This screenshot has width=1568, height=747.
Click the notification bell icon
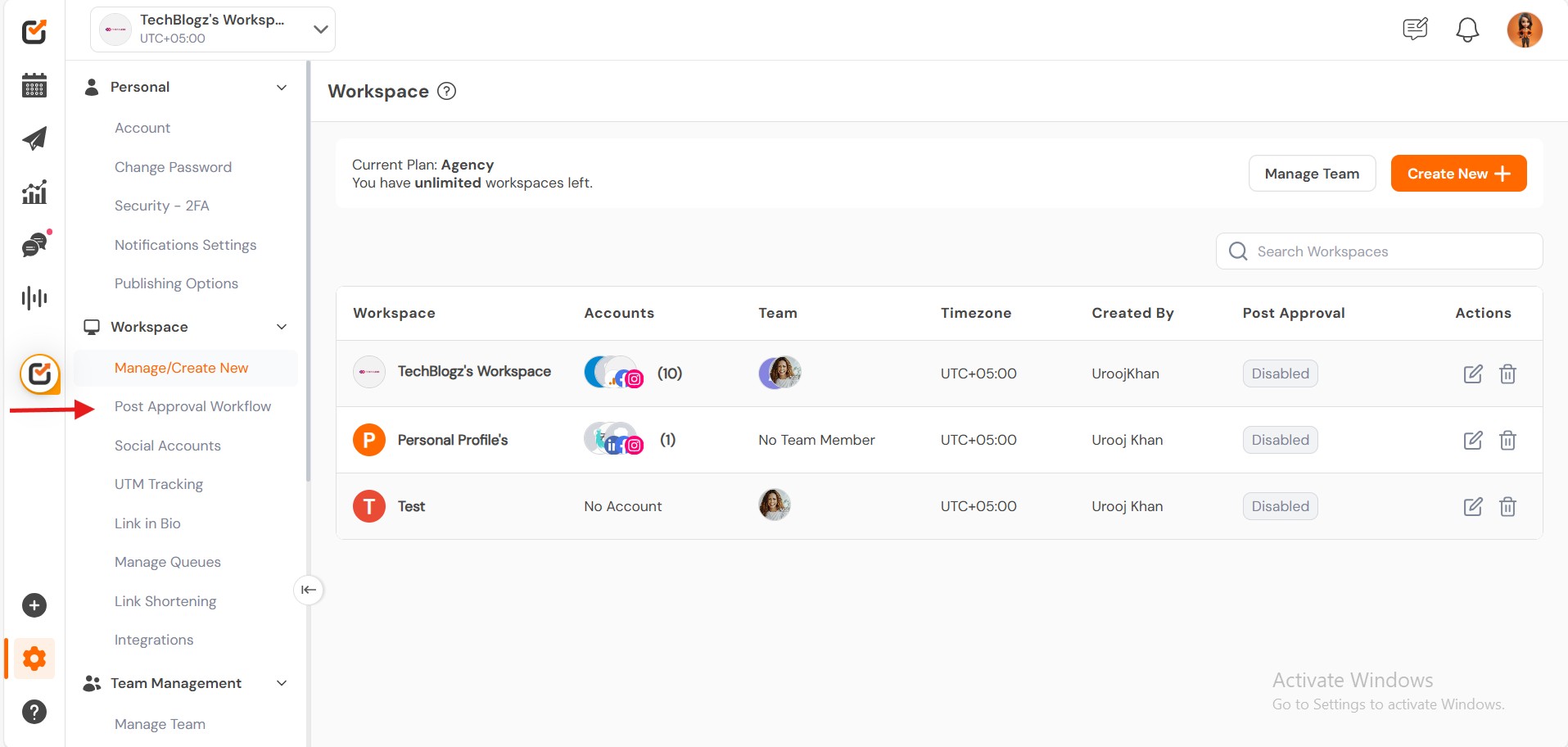coord(1466,30)
